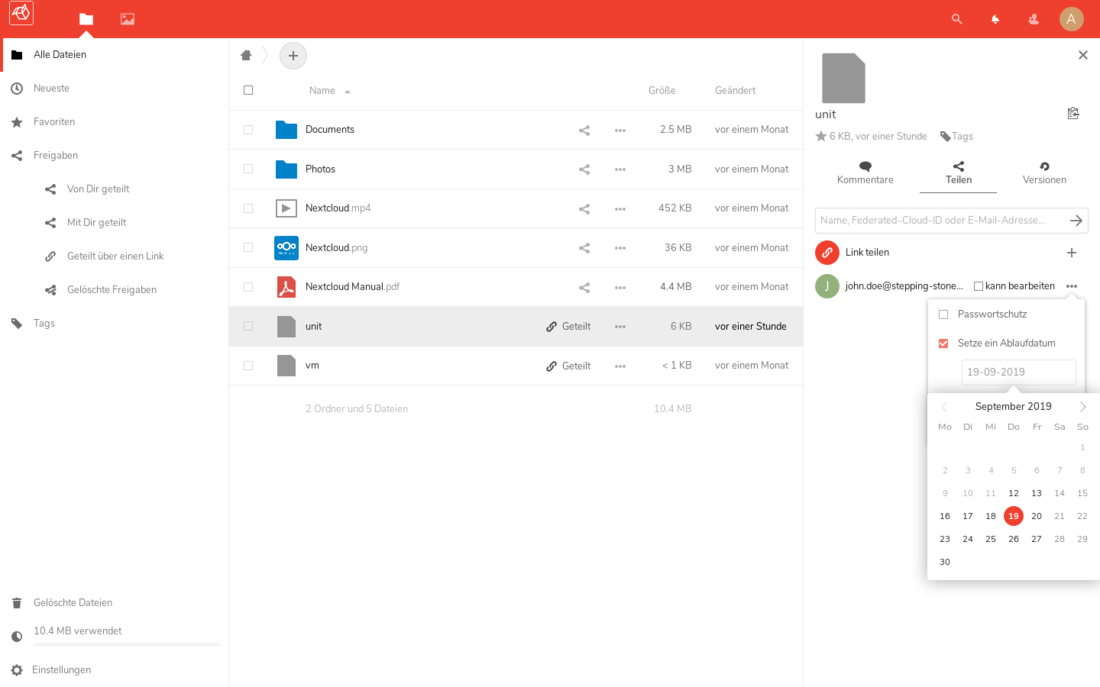The height and width of the screenshot is (687, 1100).
Task: Open the notifications bell icon
Action: (995, 19)
